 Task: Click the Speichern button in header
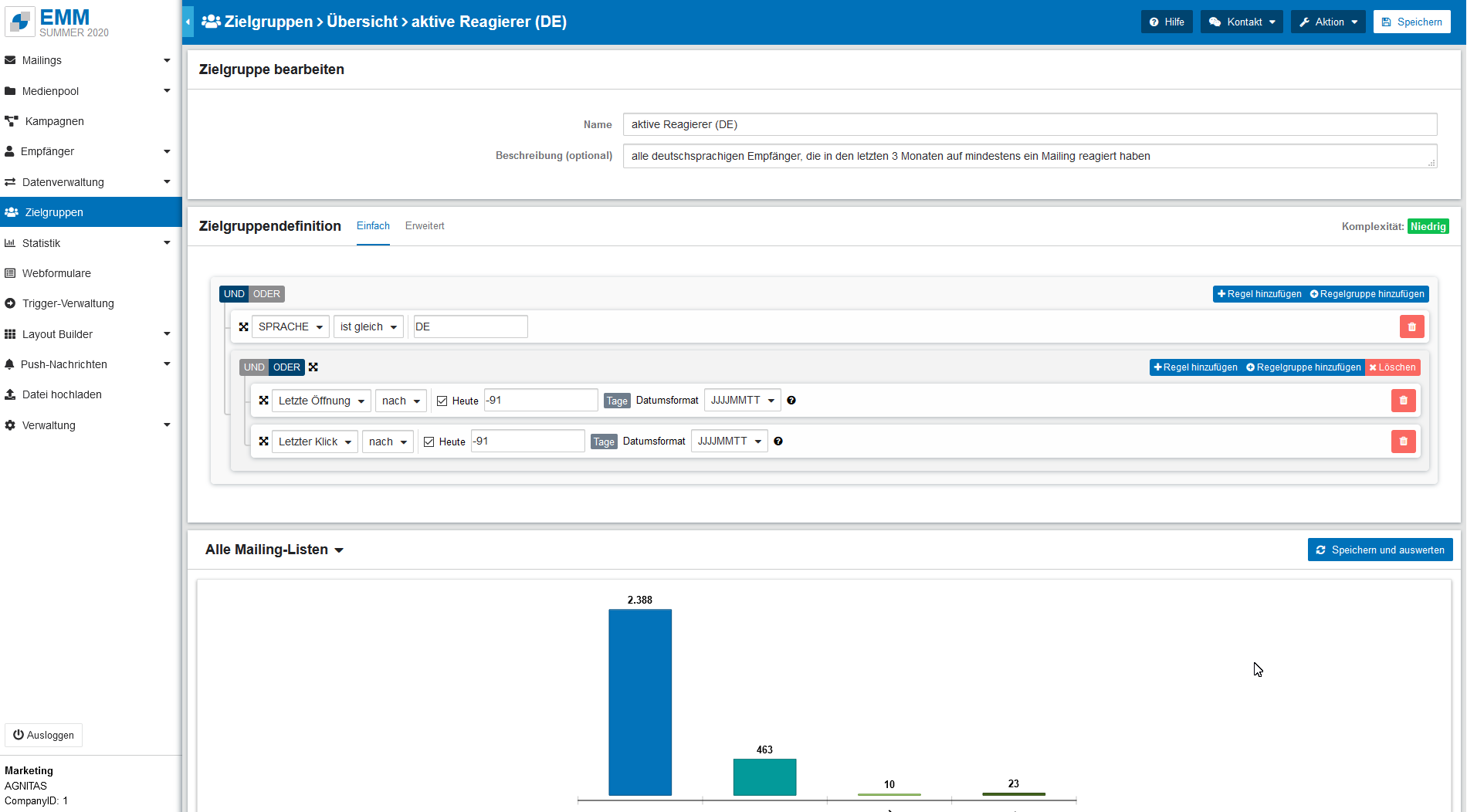[1411, 22]
